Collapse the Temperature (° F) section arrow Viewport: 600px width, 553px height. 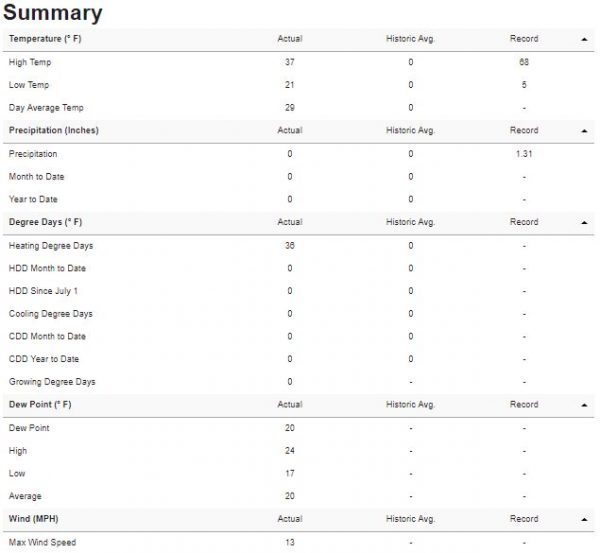[x=584, y=39]
